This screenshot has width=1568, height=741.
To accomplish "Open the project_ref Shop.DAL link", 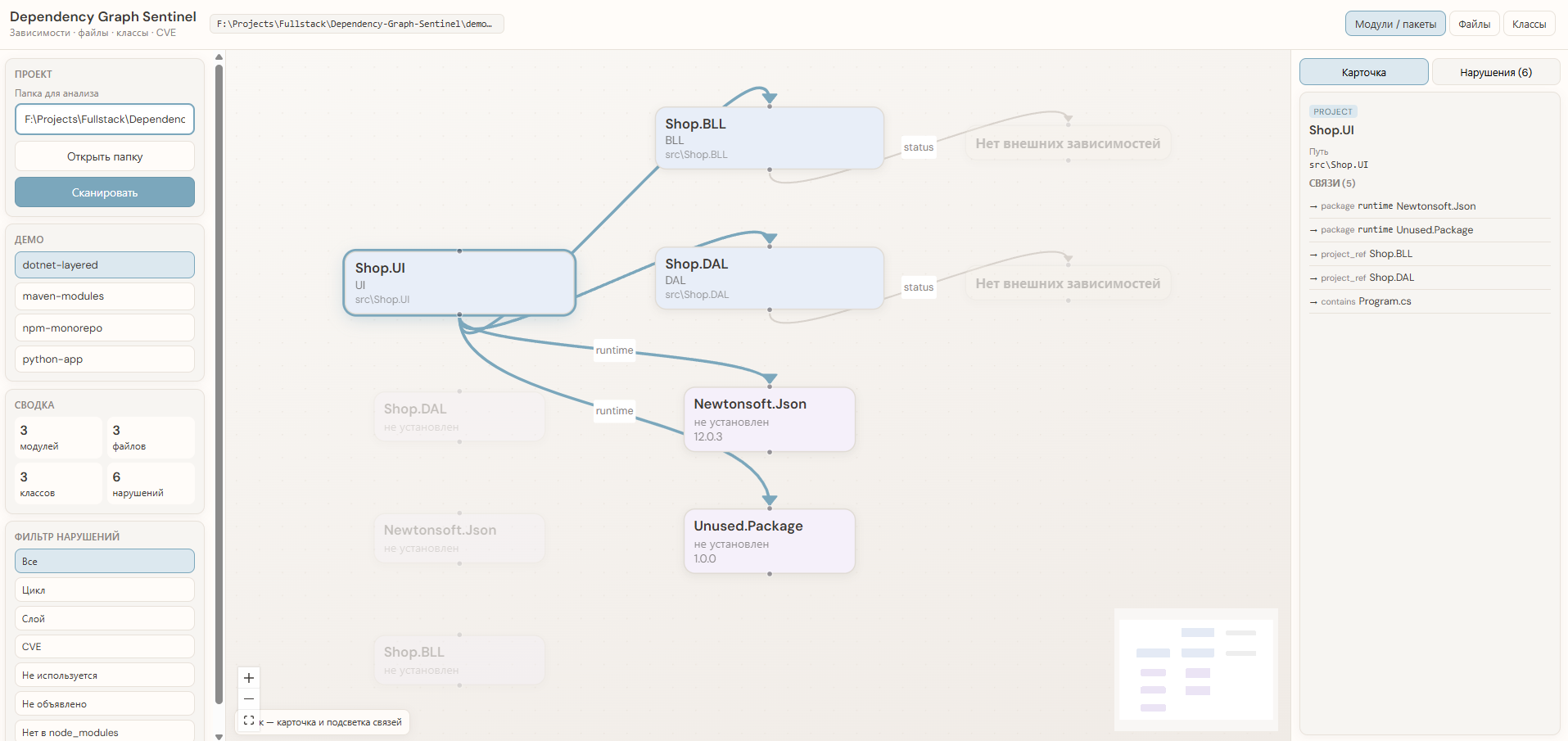I will (x=1430, y=278).
